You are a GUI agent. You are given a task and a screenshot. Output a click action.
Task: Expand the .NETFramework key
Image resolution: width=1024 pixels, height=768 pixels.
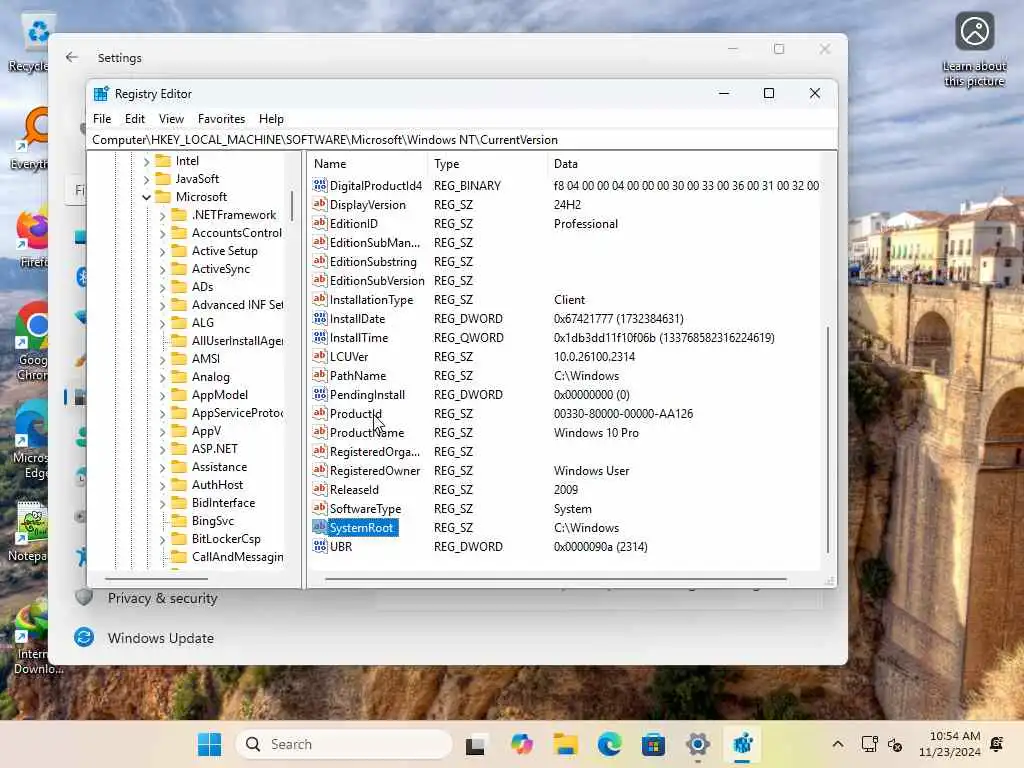163,215
